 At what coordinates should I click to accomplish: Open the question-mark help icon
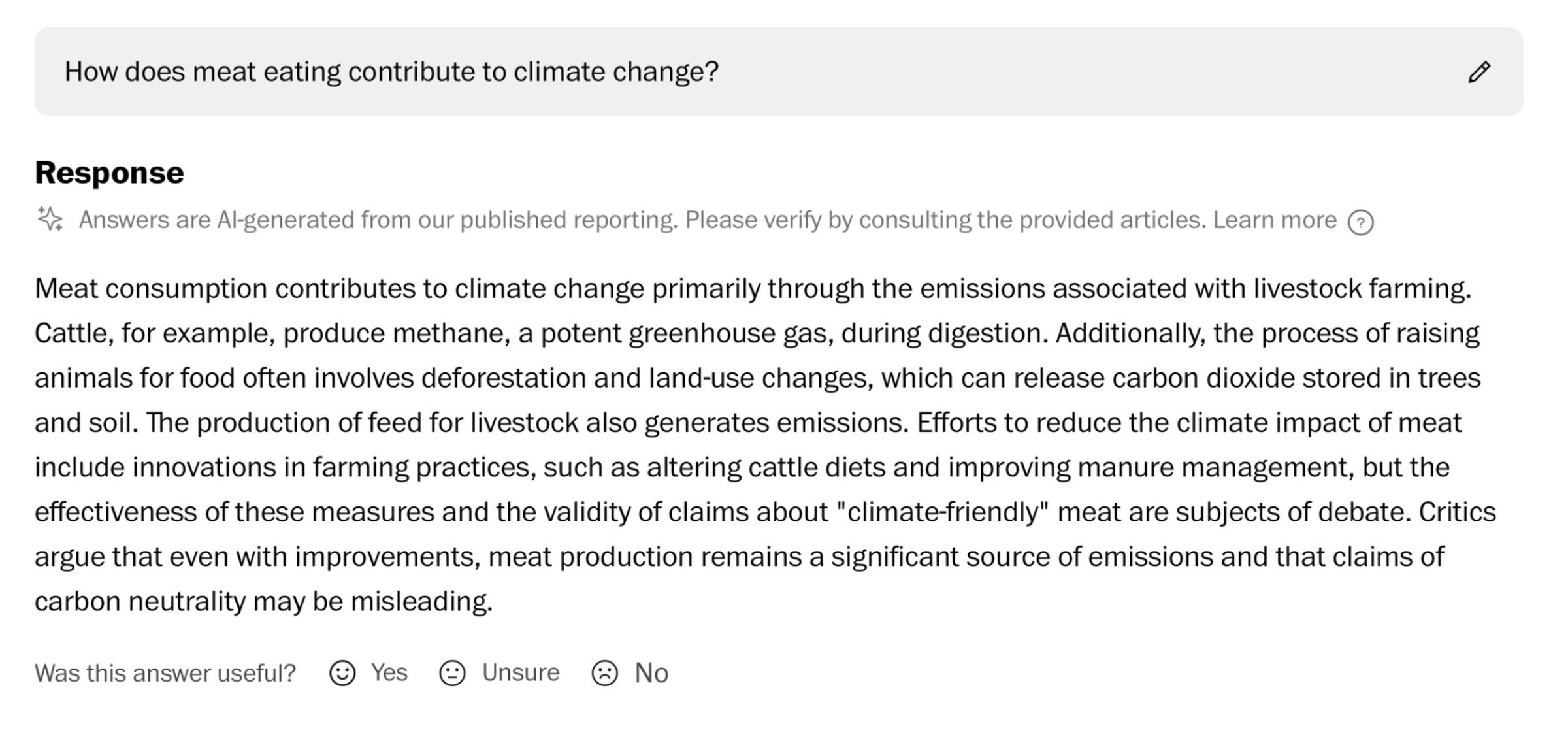(x=1360, y=222)
